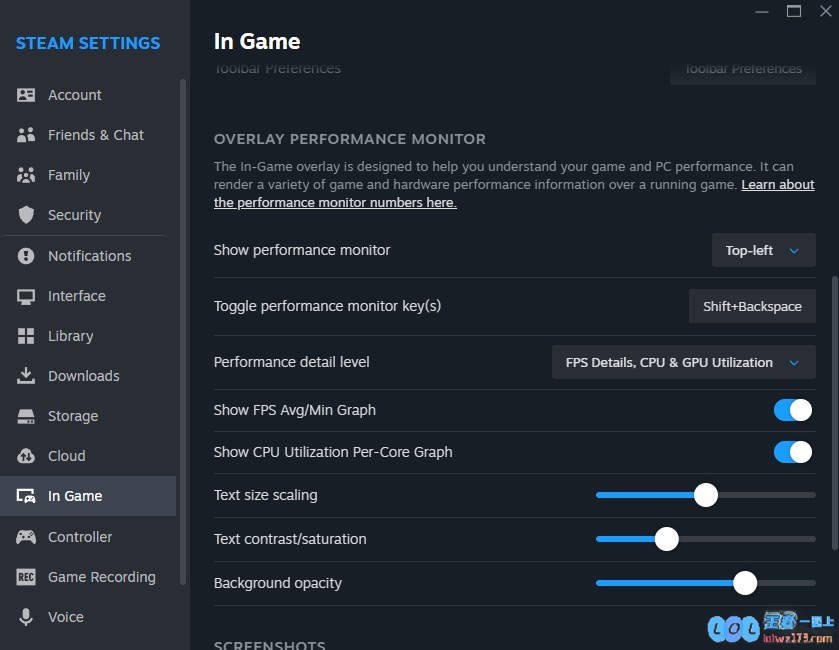Click the Shift+Backspace key binding button
This screenshot has width=839, height=650.
coord(752,306)
